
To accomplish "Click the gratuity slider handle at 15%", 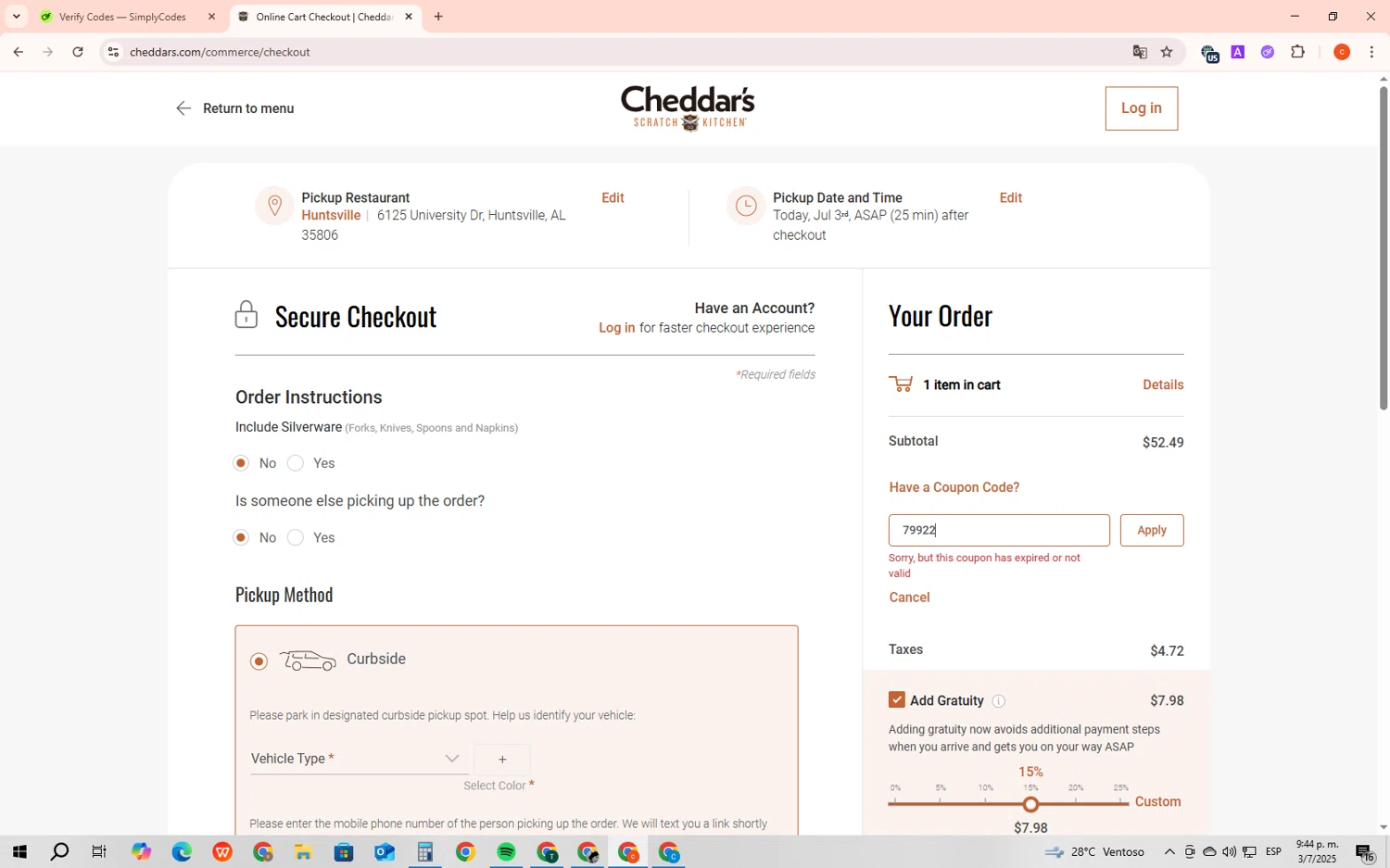I will [x=1030, y=804].
